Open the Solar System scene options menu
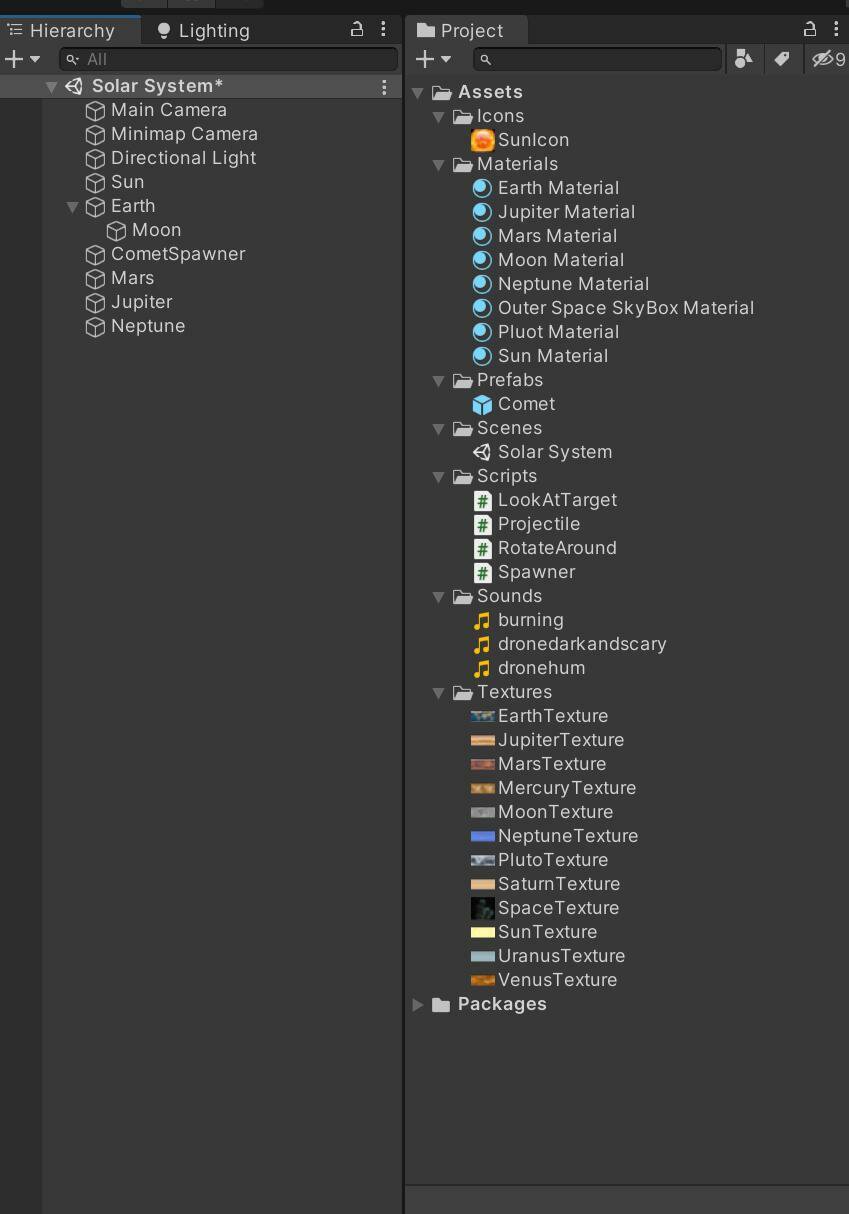 pyautogui.click(x=384, y=87)
